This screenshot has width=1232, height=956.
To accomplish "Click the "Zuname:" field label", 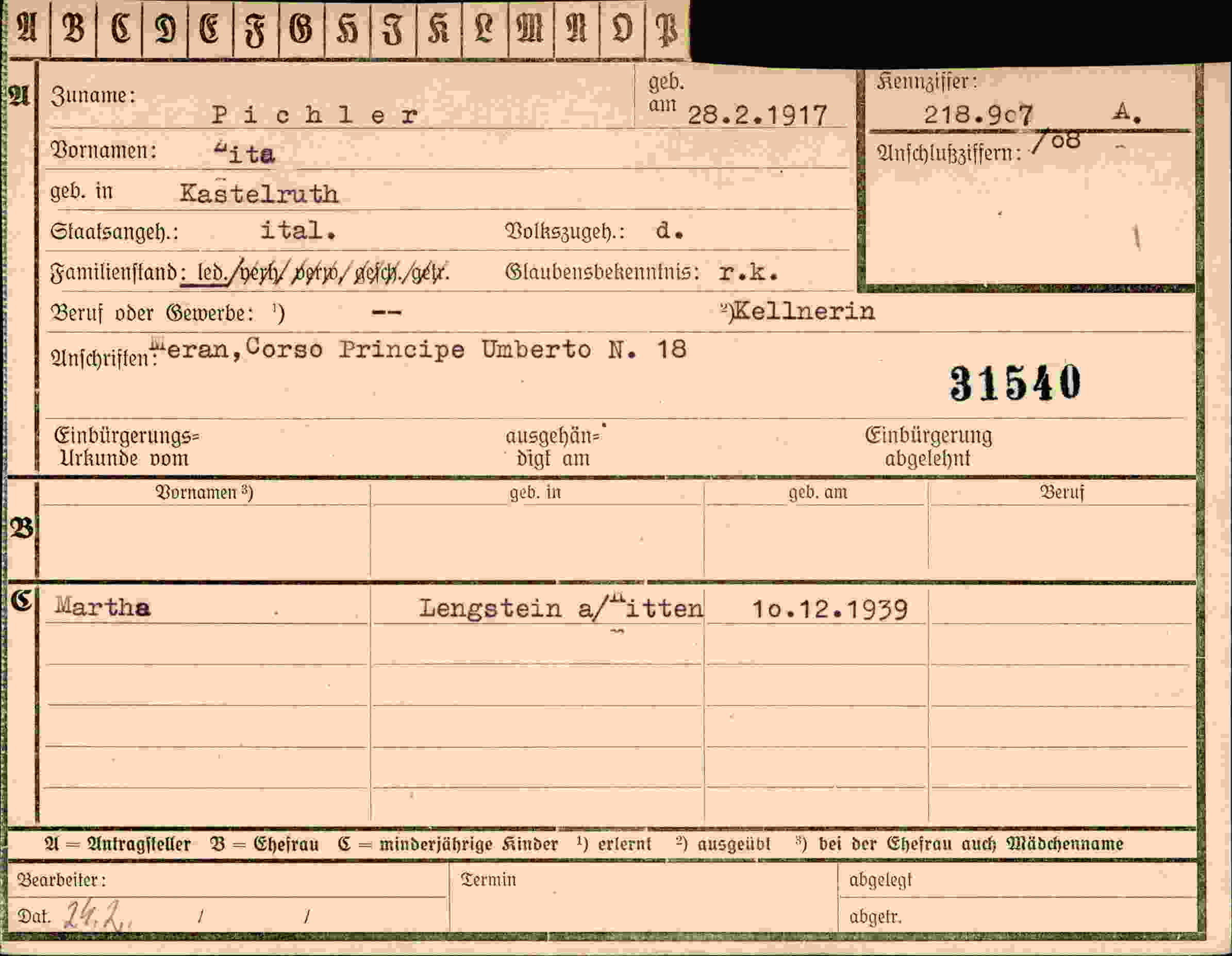I will coord(94,95).
